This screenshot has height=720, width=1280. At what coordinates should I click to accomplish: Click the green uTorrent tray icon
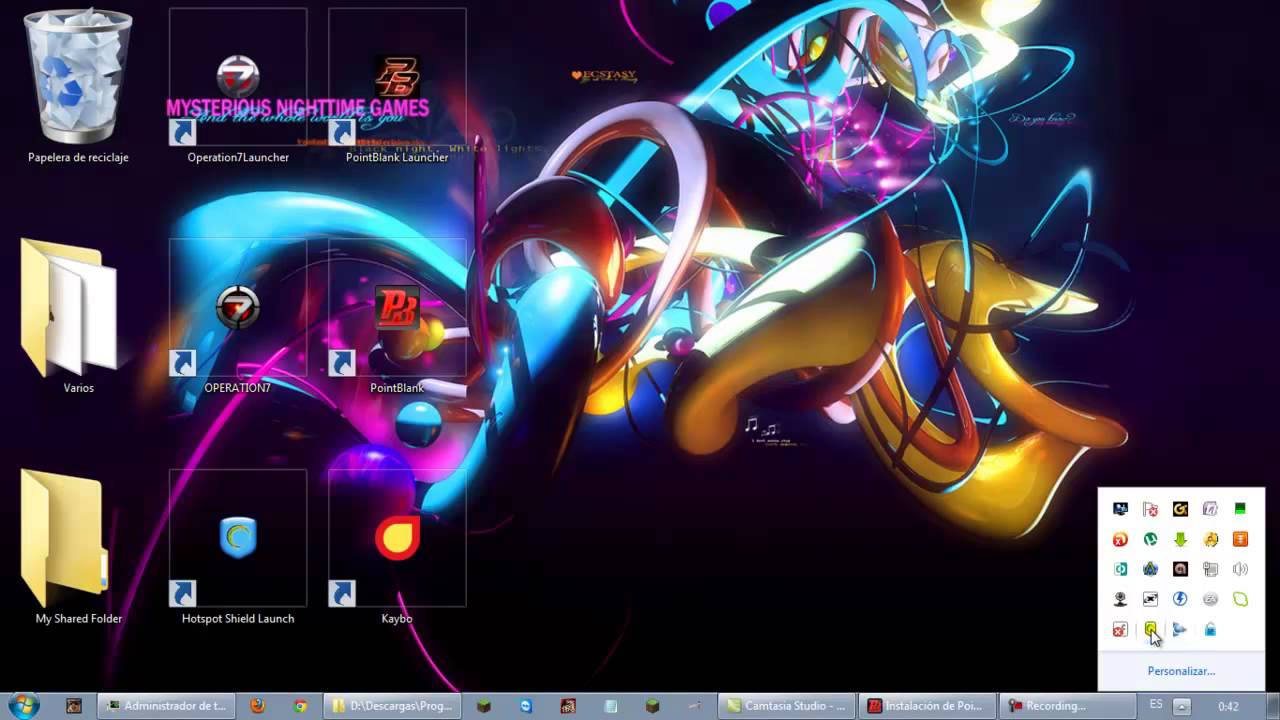coord(1150,539)
